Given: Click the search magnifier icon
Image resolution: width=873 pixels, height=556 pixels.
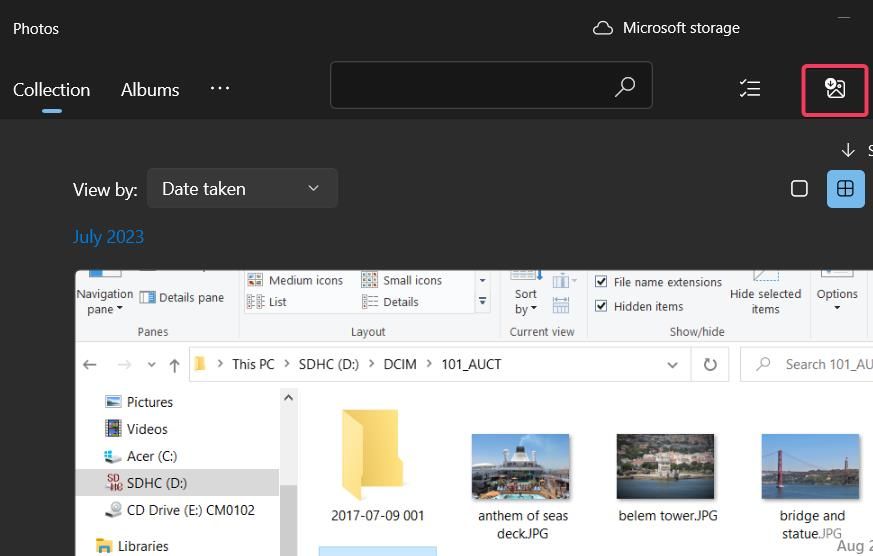Looking at the screenshot, I should tap(625, 87).
